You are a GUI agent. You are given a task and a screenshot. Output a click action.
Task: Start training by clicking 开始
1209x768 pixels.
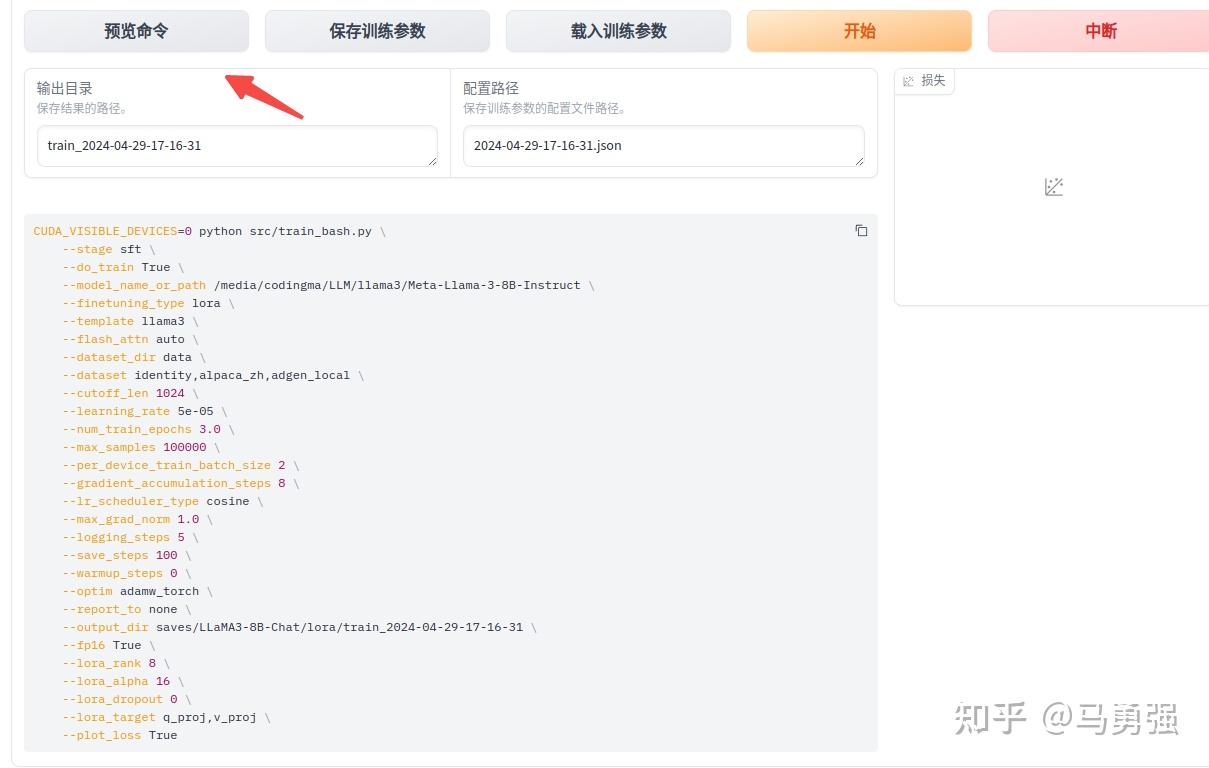858,31
